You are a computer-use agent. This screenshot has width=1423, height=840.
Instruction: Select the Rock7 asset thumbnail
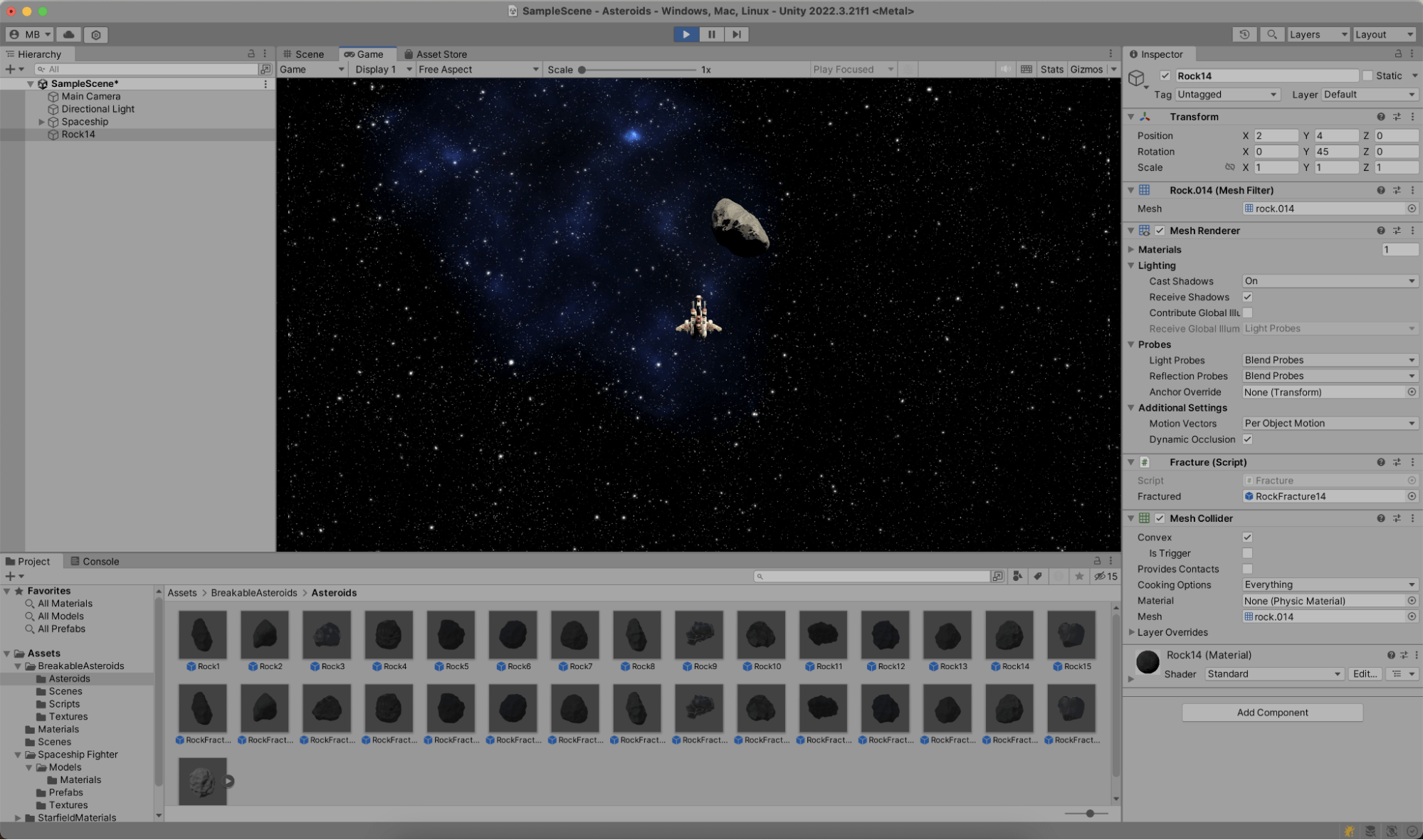pyautogui.click(x=574, y=634)
